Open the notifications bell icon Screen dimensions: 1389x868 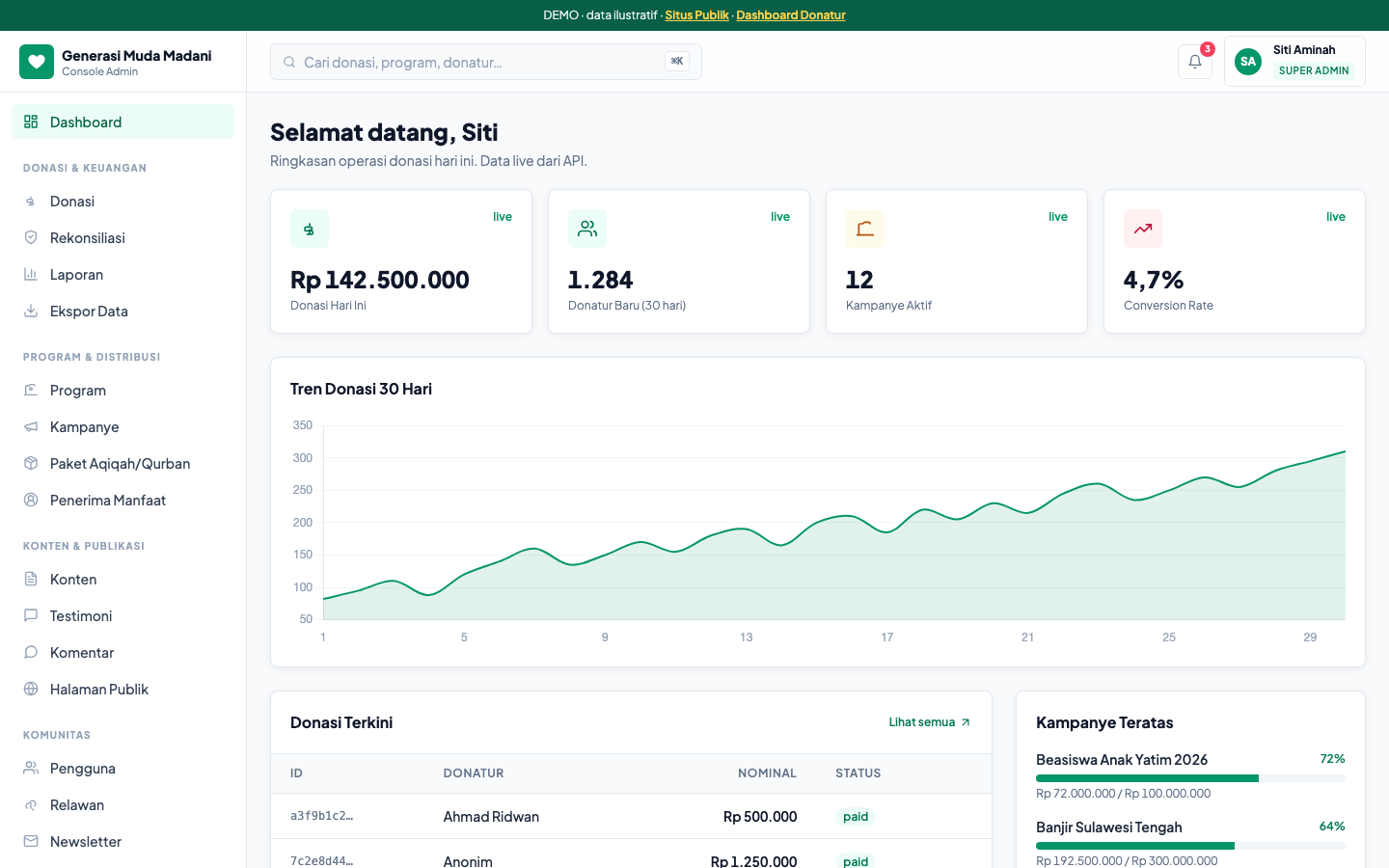[x=1194, y=62]
